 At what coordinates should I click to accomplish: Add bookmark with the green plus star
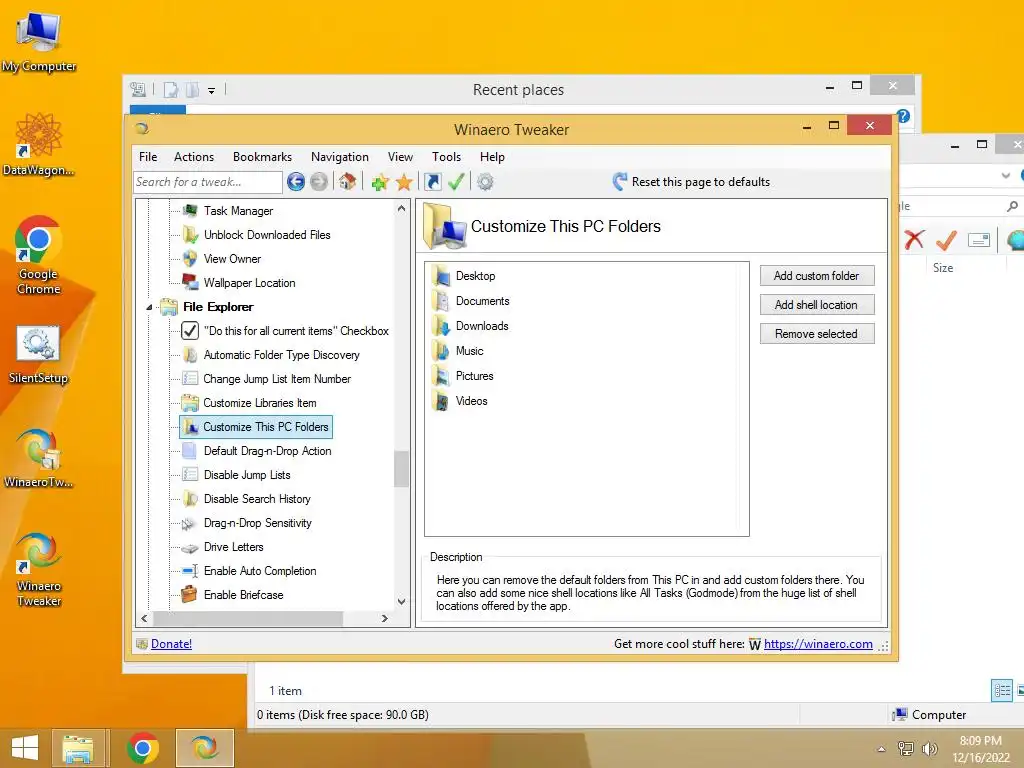379,182
